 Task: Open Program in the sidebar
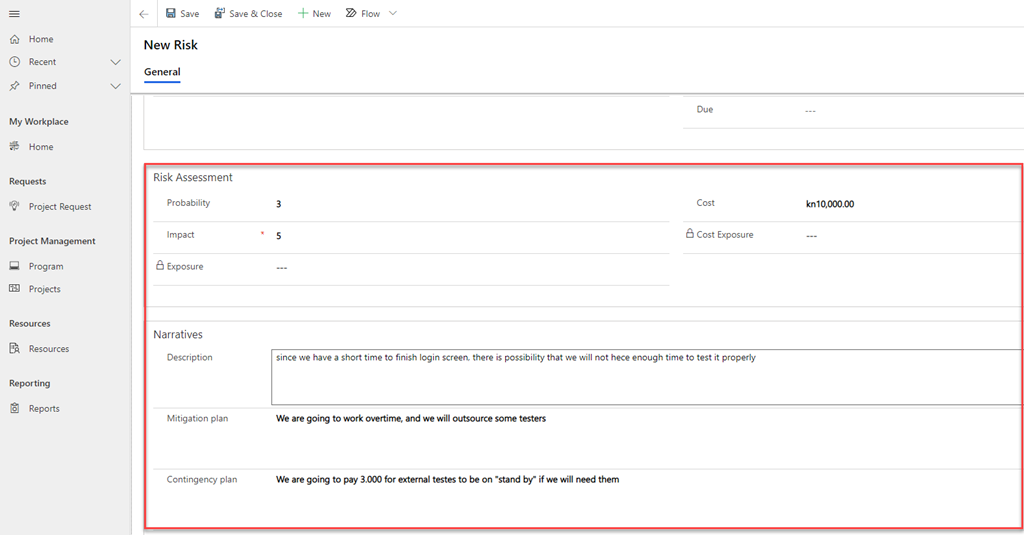(46, 267)
